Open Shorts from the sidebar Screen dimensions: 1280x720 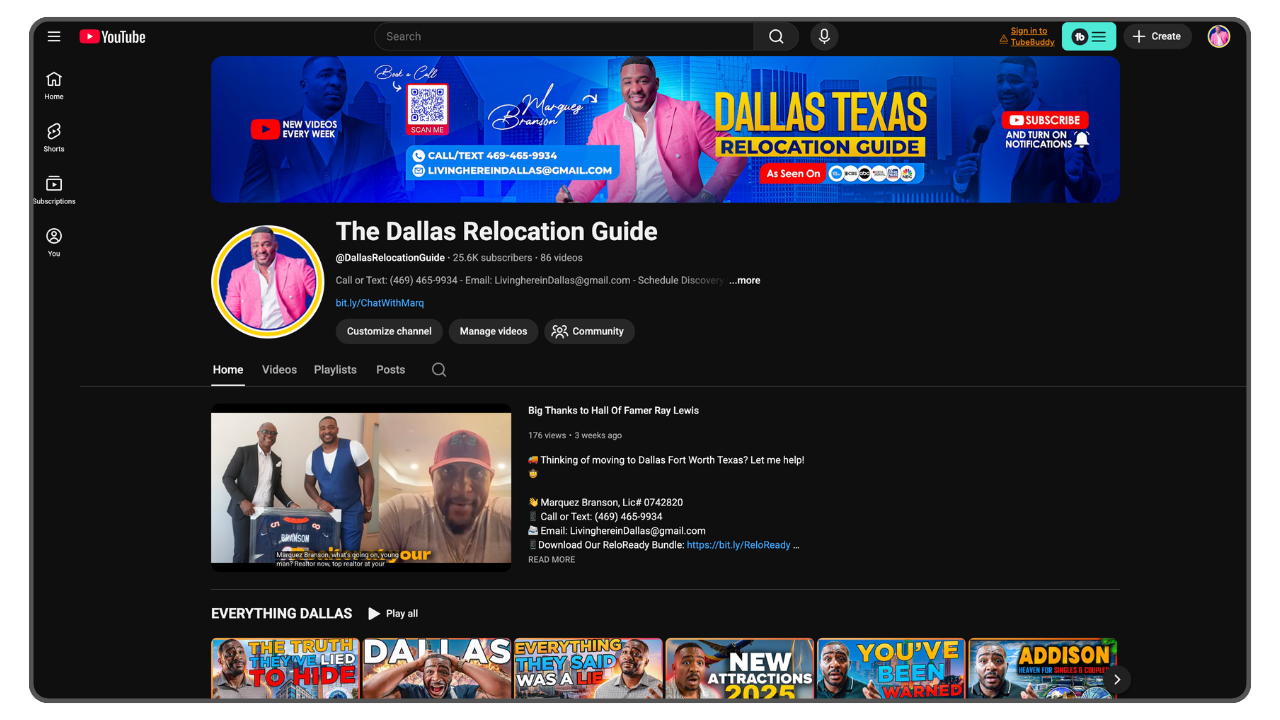(x=54, y=137)
